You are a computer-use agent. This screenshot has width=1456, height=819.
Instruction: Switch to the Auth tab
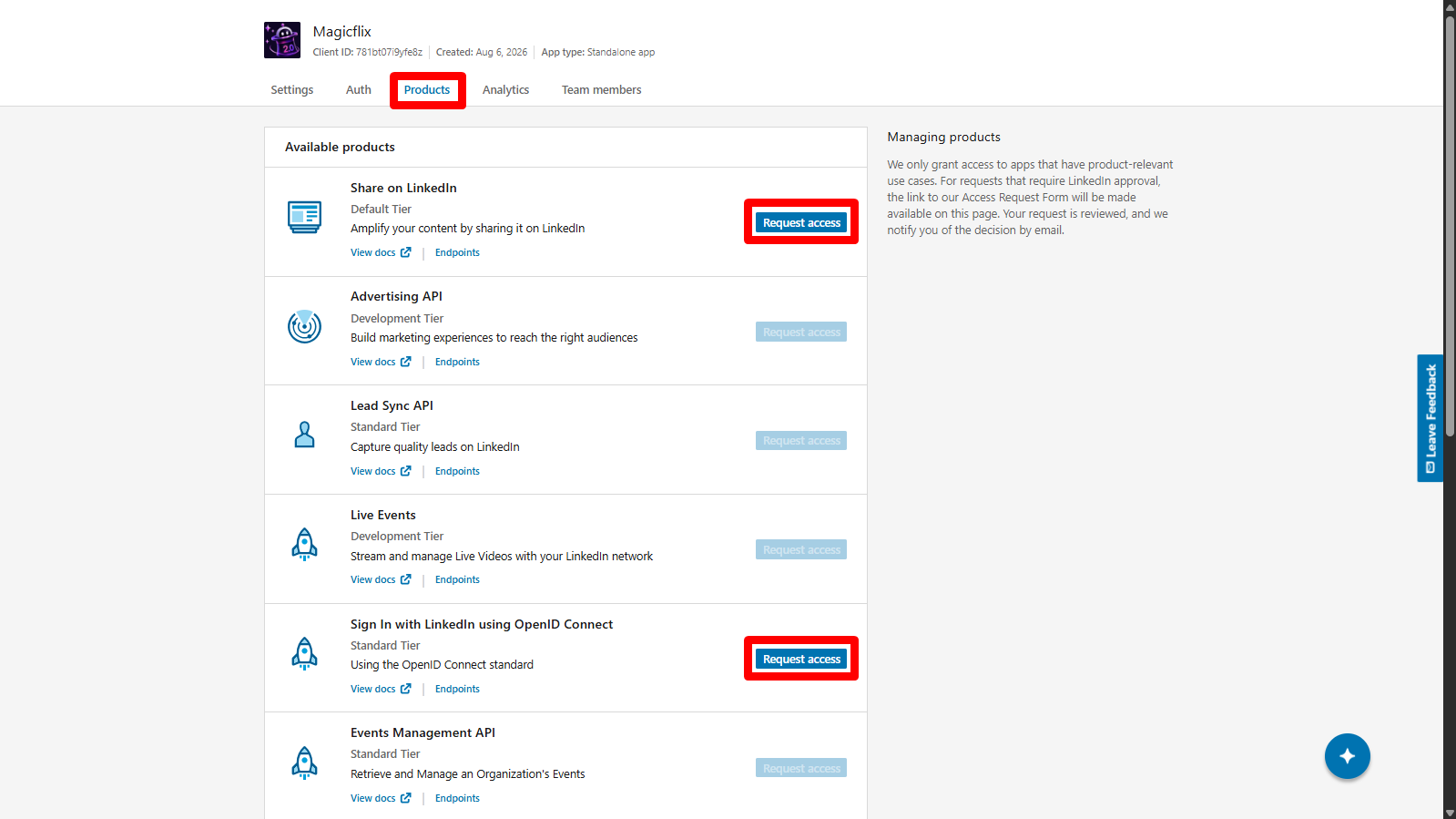click(x=359, y=90)
